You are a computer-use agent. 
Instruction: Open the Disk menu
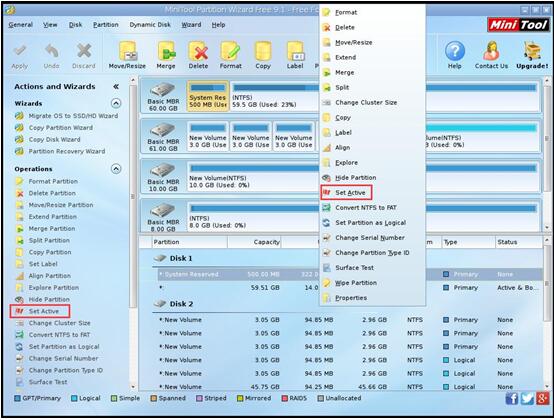point(75,25)
